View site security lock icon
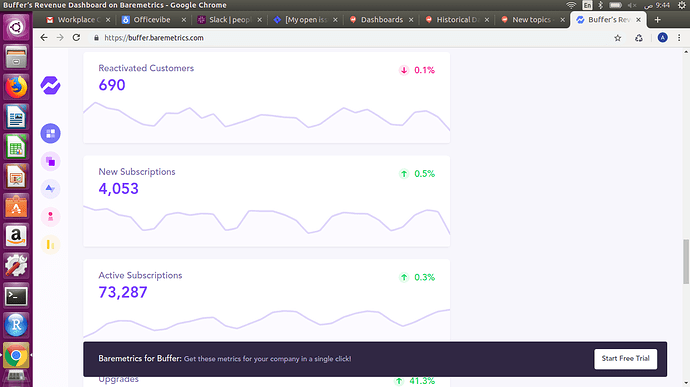 (96, 38)
